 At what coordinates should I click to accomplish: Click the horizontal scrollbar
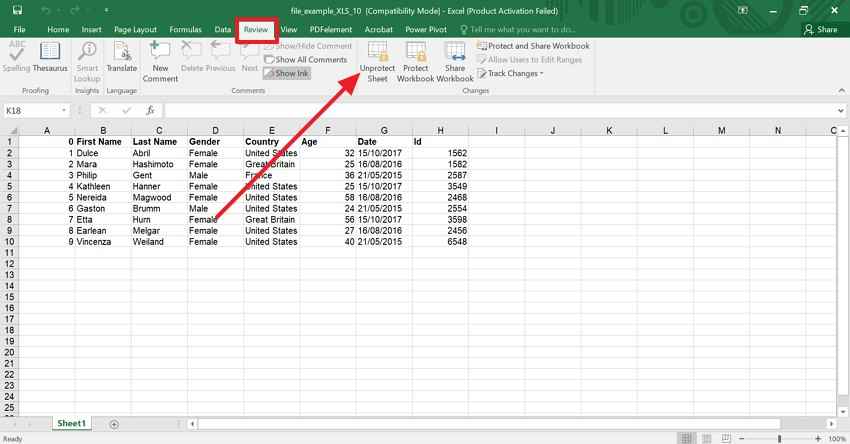pos(489,424)
